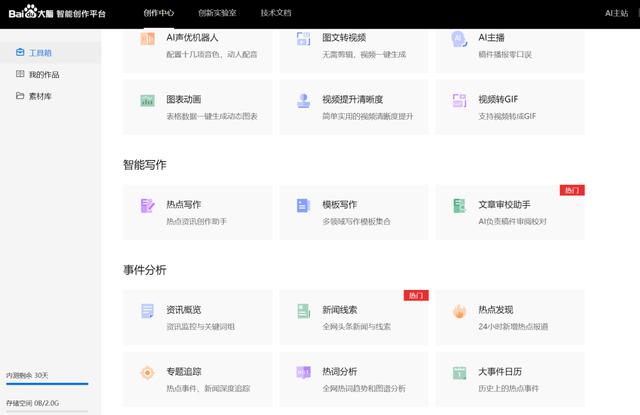The width and height of the screenshot is (640, 415).
Task: Go to 技术文档 in top navigation
Action: click(x=276, y=13)
